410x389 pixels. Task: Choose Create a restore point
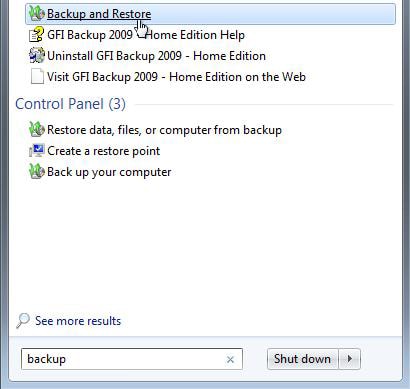pos(104,151)
